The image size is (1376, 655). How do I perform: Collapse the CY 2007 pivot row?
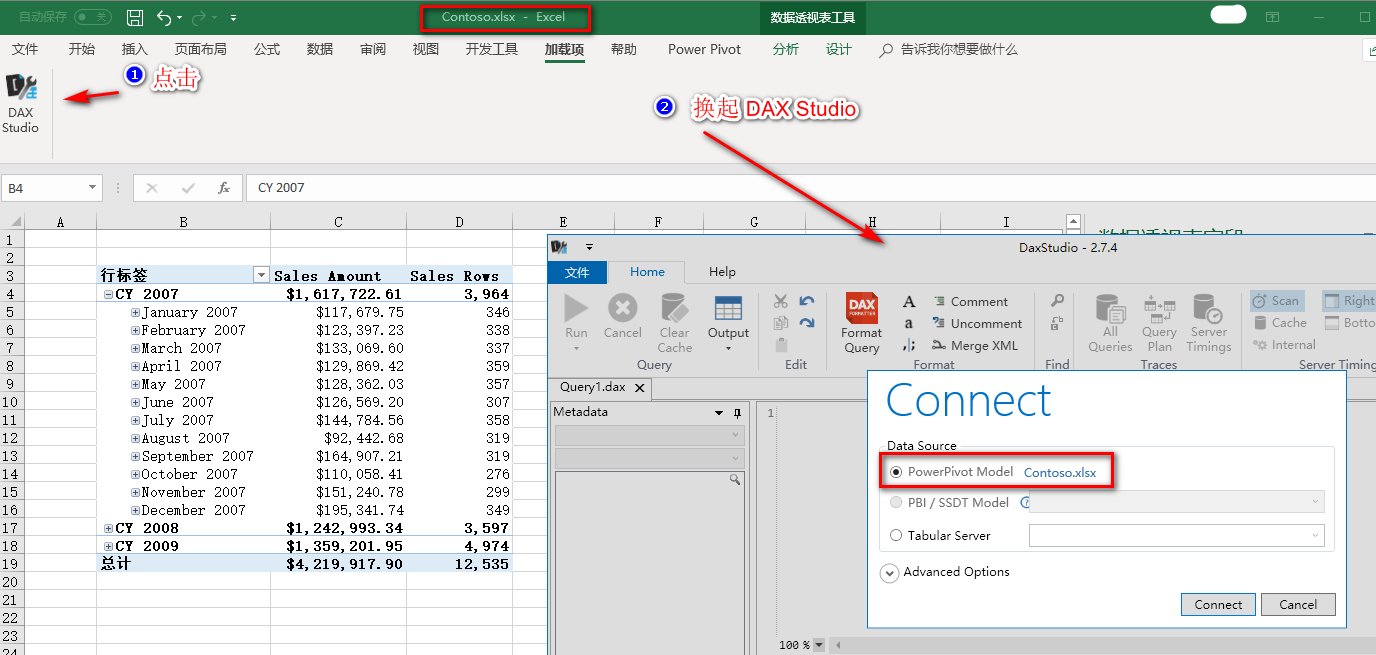(x=108, y=295)
